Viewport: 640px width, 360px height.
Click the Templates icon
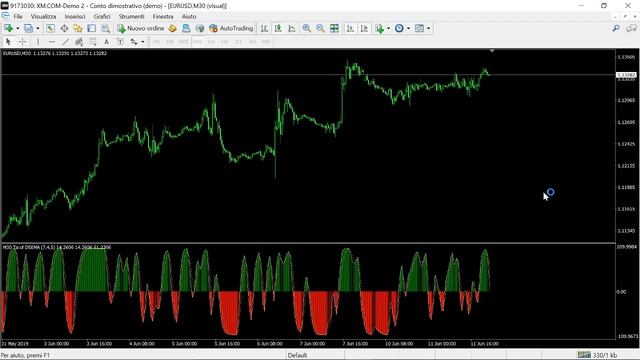[419, 28]
